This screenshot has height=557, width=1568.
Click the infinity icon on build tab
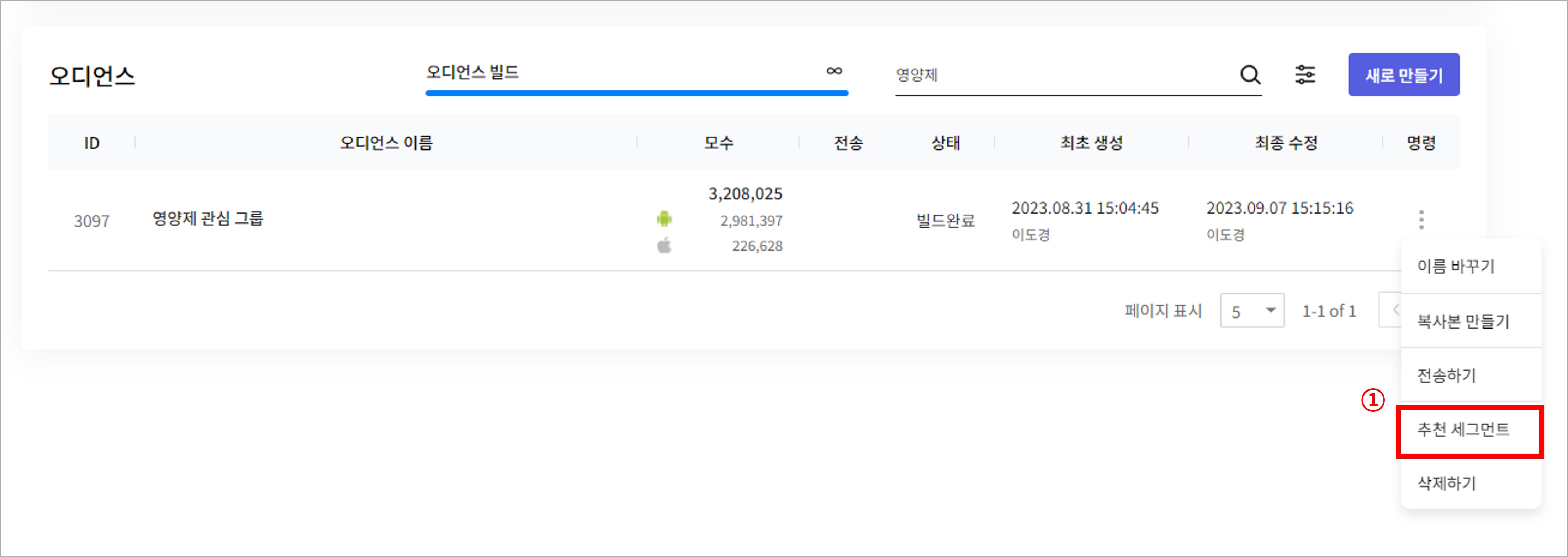click(x=834, y=71)
